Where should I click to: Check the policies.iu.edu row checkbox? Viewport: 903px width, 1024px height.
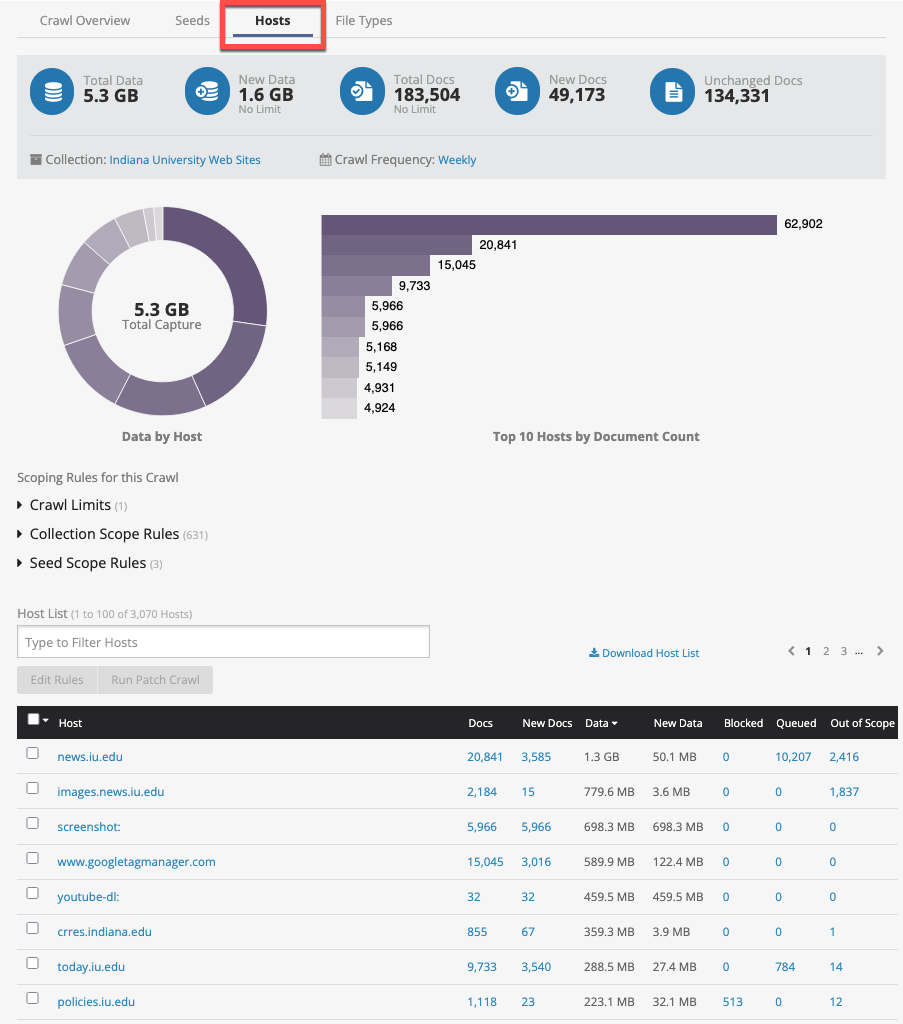click(33, 999)
